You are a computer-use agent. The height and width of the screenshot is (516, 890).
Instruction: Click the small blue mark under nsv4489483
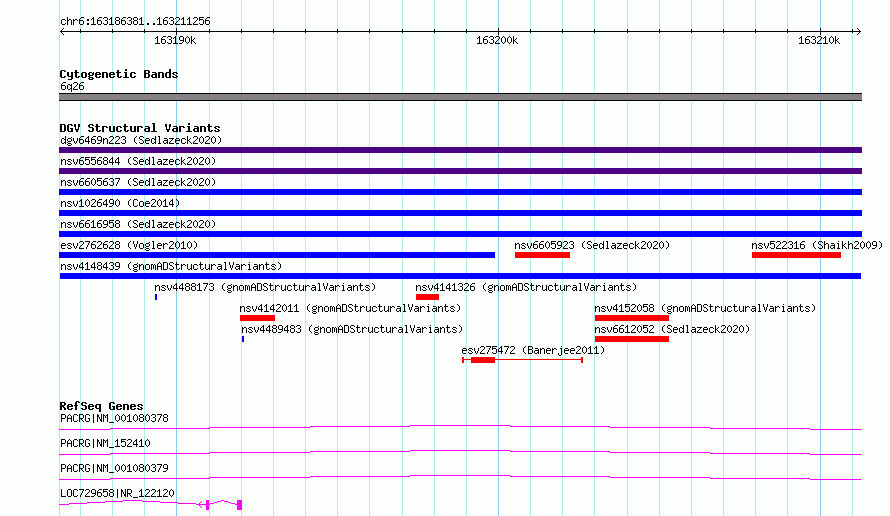[x=243, y=339]
